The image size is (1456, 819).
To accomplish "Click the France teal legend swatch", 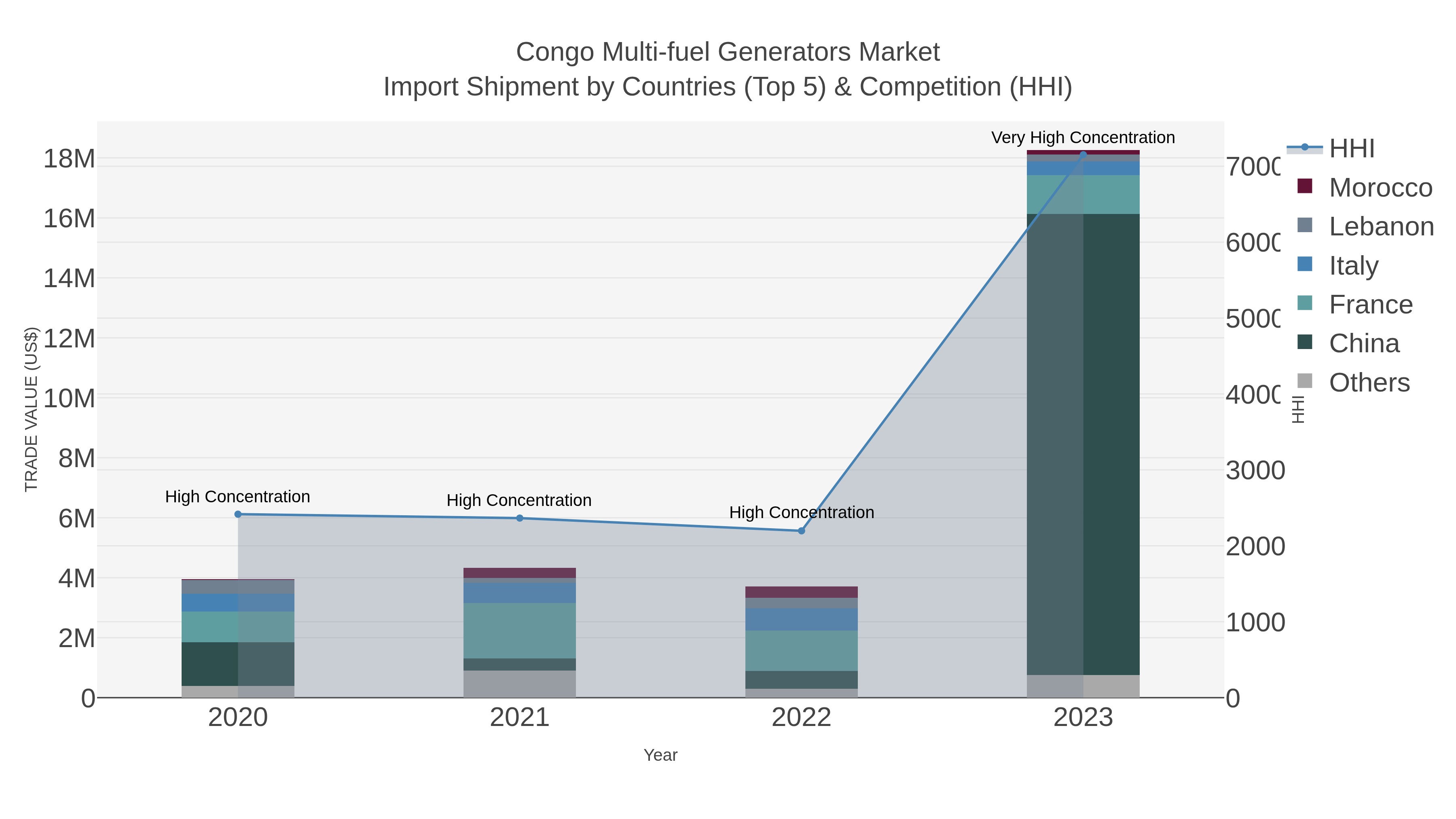I will pyautogui.click(x=1304, y=303).
